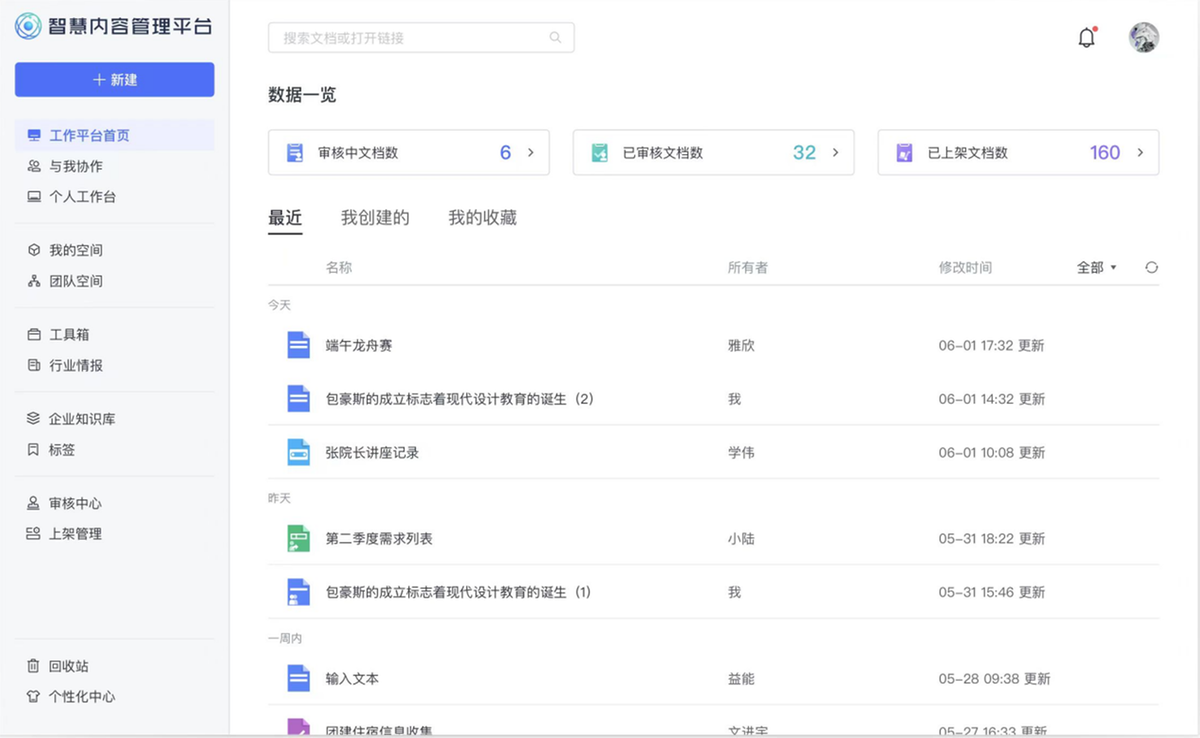The image size is (1200, 738).
Task: Switch to the 我的收藏 tab
Action: click(x=482, y=218)
